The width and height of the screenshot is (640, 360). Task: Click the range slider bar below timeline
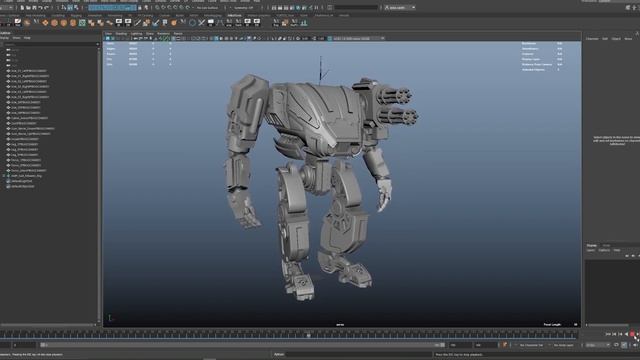(x=241, y=345)
